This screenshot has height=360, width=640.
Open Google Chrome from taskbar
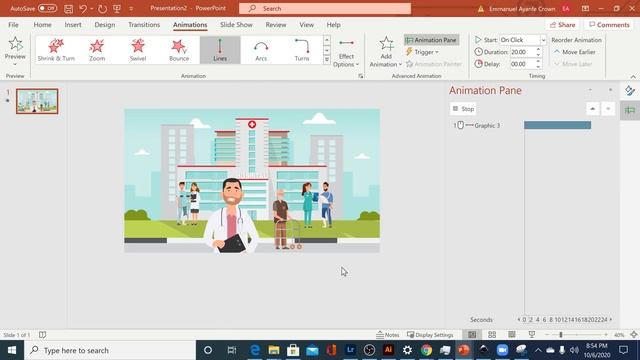[426, 350]
